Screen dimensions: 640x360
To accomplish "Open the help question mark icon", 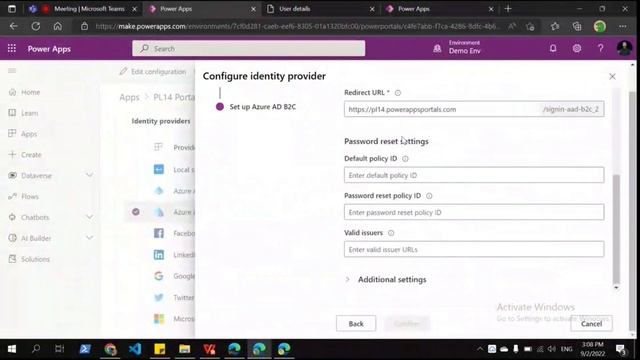I will click(600, 49).
